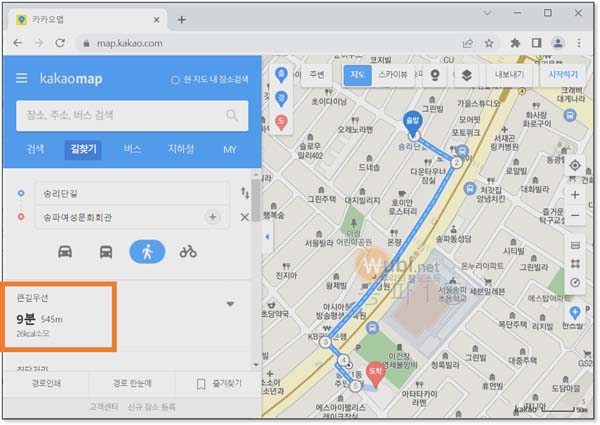Click the current location crosshair icon
This screenshot has width=600, height=425.
575,166
